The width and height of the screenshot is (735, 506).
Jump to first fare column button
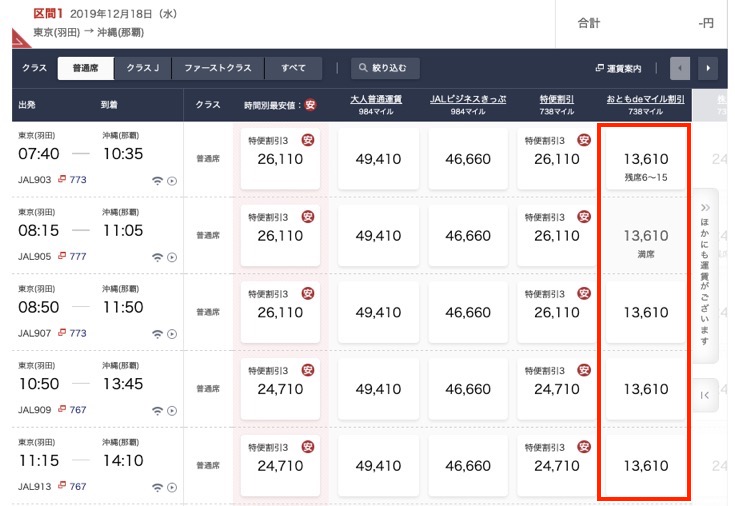pyautogui.click(x=705, y=395)
